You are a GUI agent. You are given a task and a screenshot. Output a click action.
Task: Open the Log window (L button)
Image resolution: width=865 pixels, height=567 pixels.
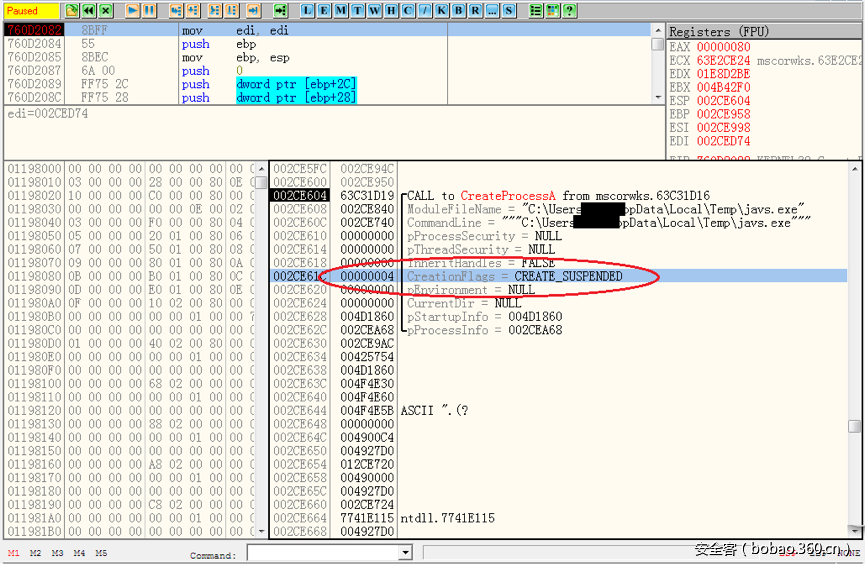[307, 10]
